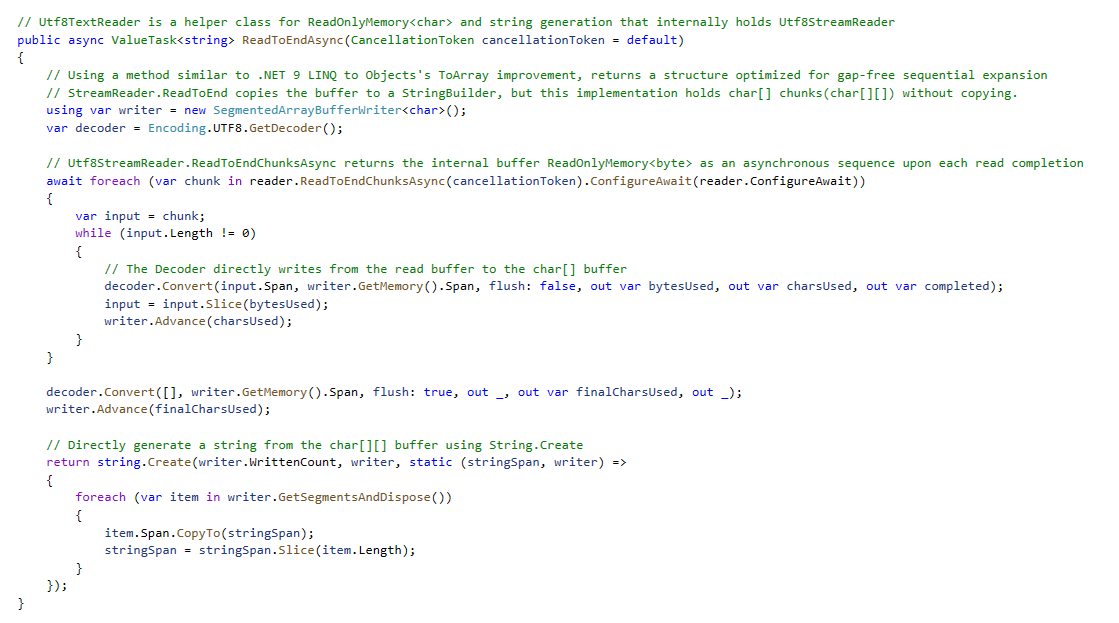Click the GetDecoder() call
The width and height of the screenshot is (1119, 623).
click(x=292, y=128)
